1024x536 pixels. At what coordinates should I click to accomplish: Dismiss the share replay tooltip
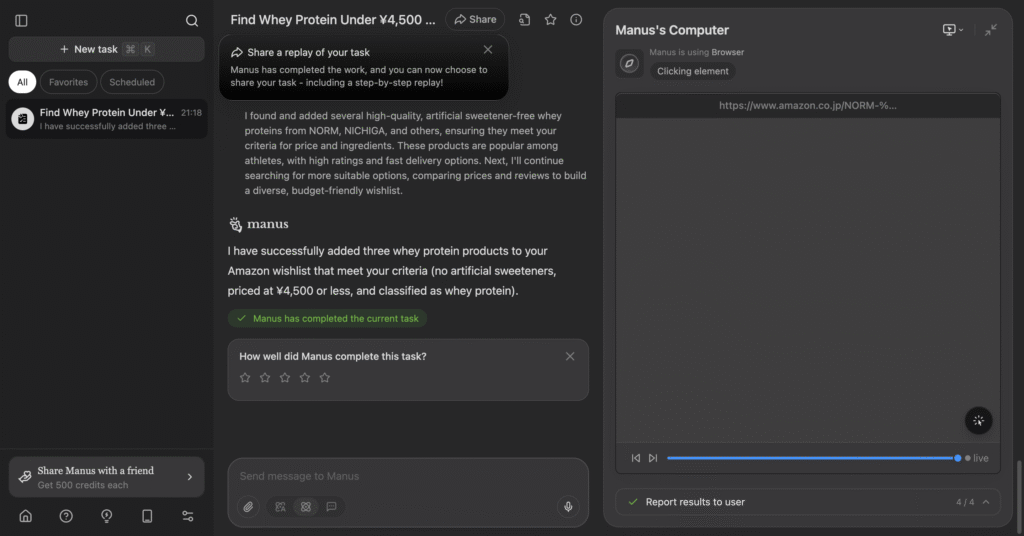pos(488,50)
